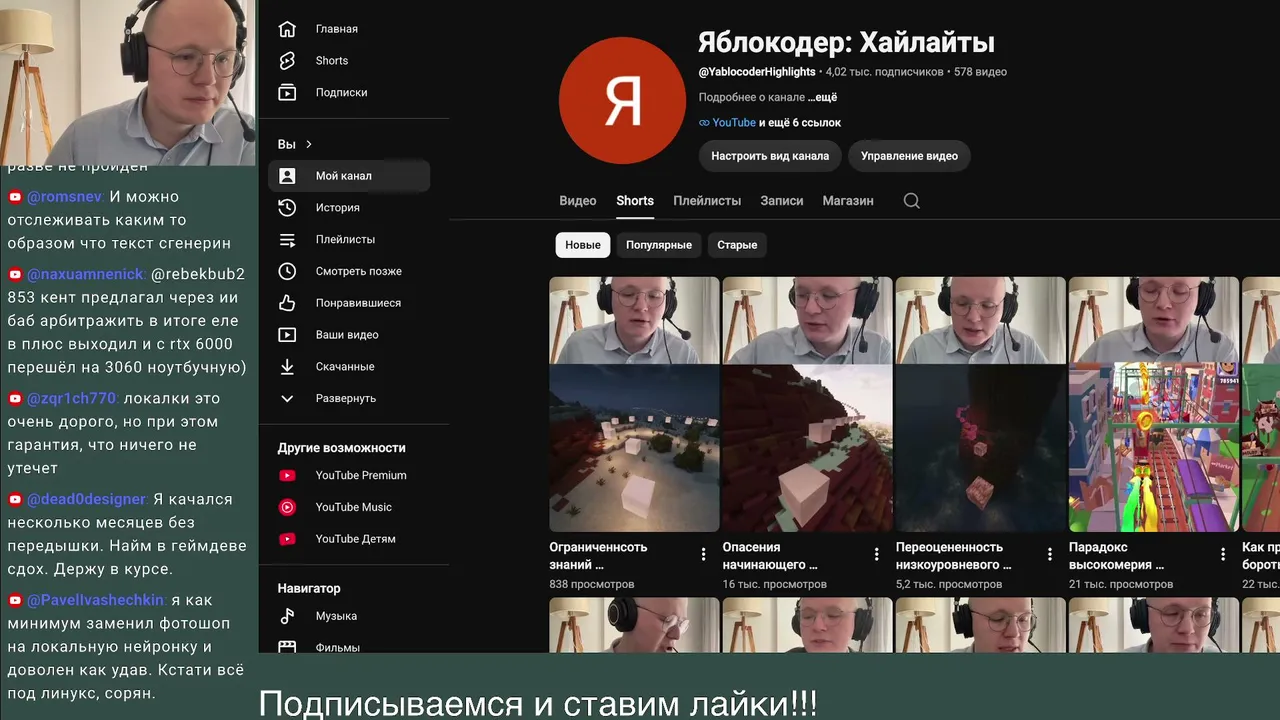1280x720 pixels.
Task: Open the Переоцененность низкоуровневого short thumbnail
Action: pos(980,404)
